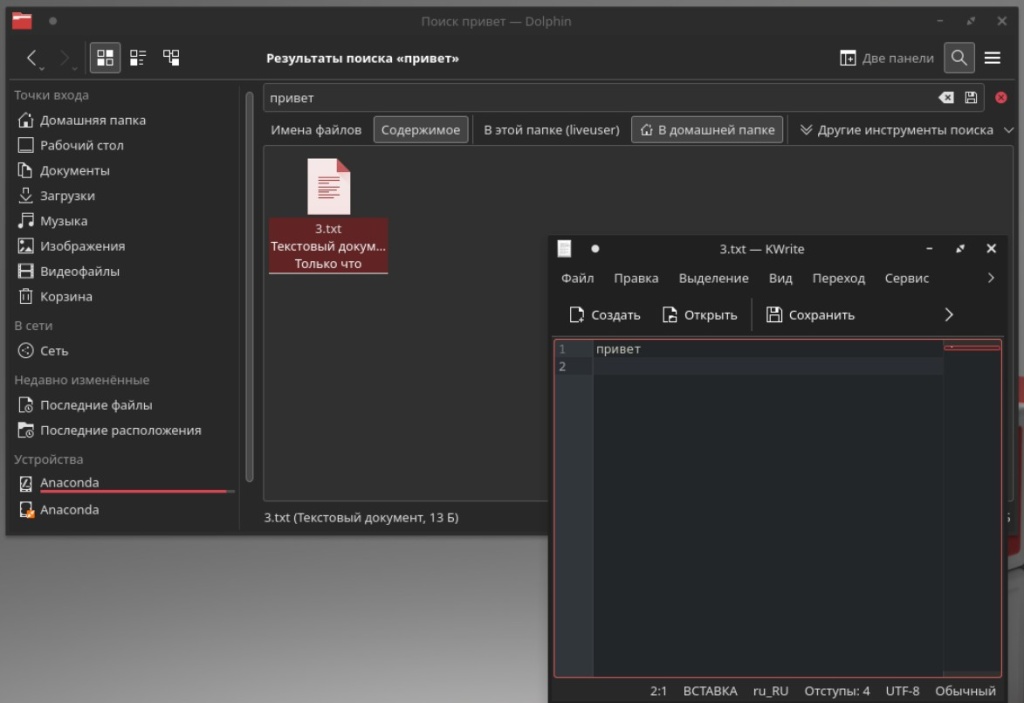
Task: Switch to icons view mode in Dolphin
Action: pyautogui.click(x=105, y=58)
